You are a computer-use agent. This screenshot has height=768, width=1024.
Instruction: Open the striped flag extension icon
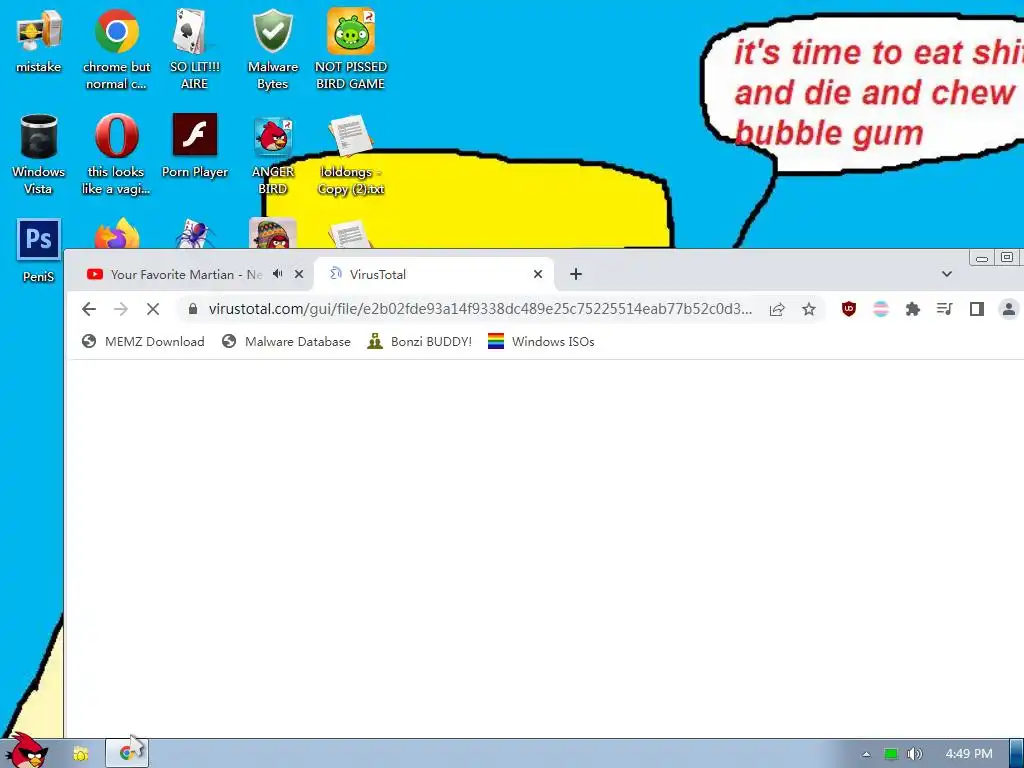(x=881, y=309)
